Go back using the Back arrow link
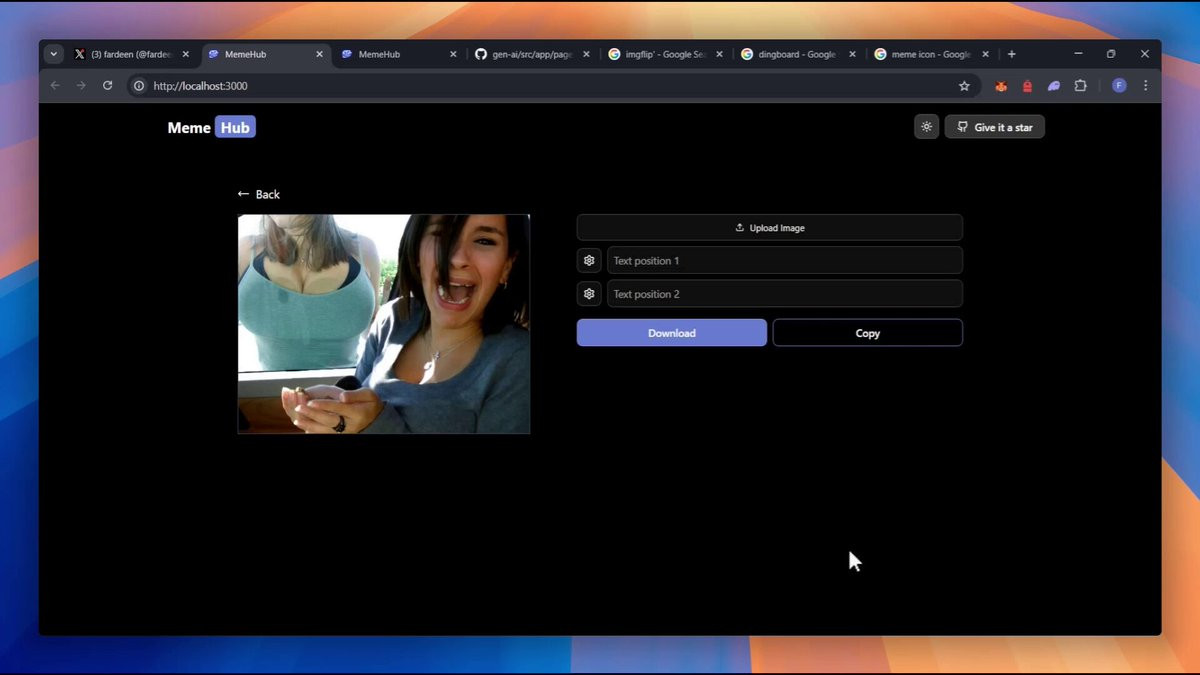The image size is (1200, 675). click(x=258, y=194)
